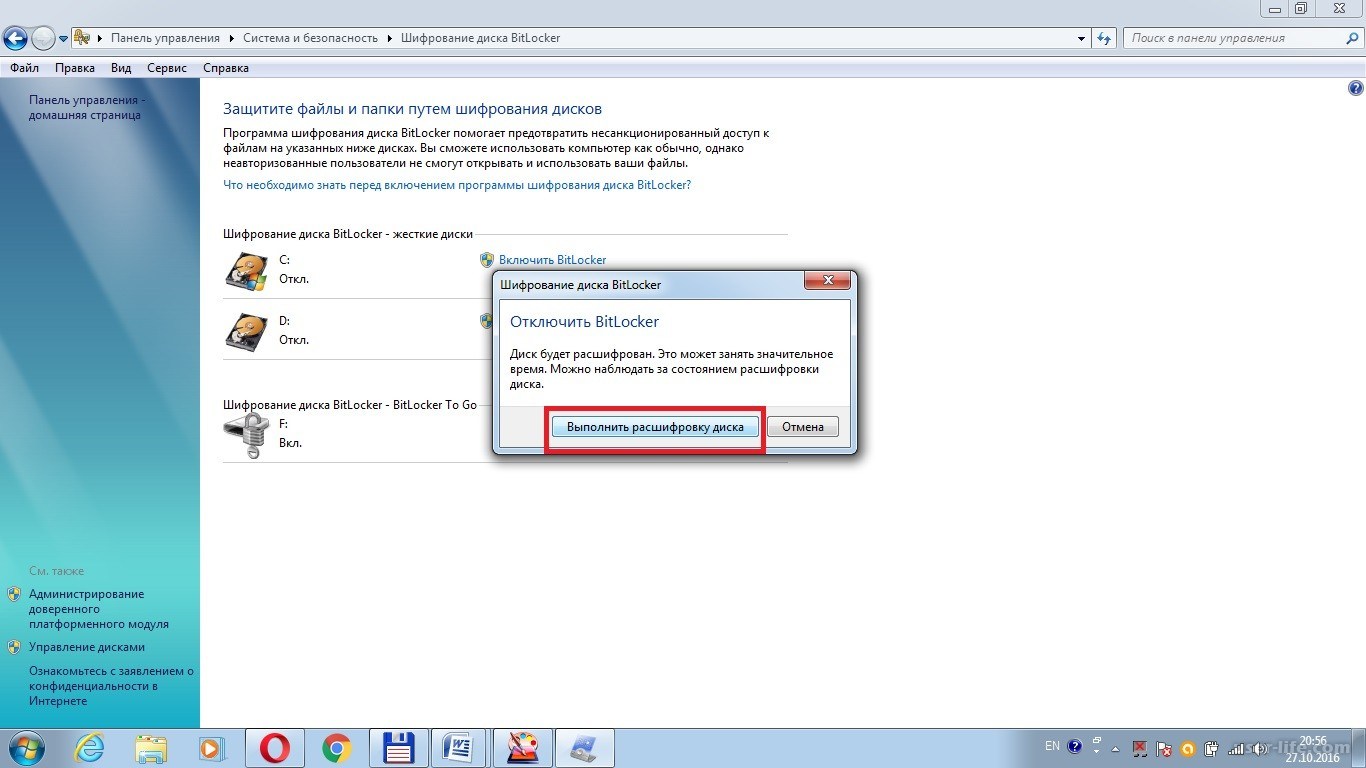1366x768 pixels.
Task: Expand the address bar history dropdown
Action: (x=1082, y=38)
